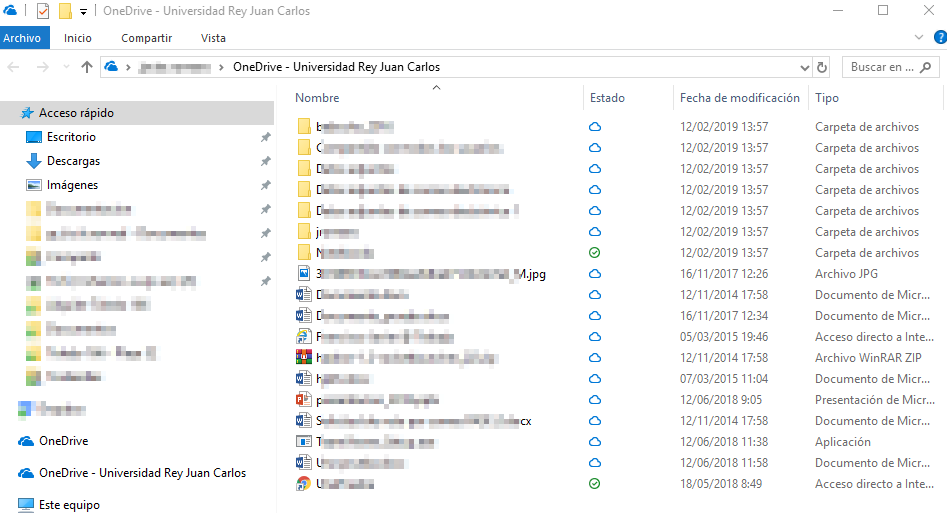Click the PowerPoint presentation file icon

point(304,399)
